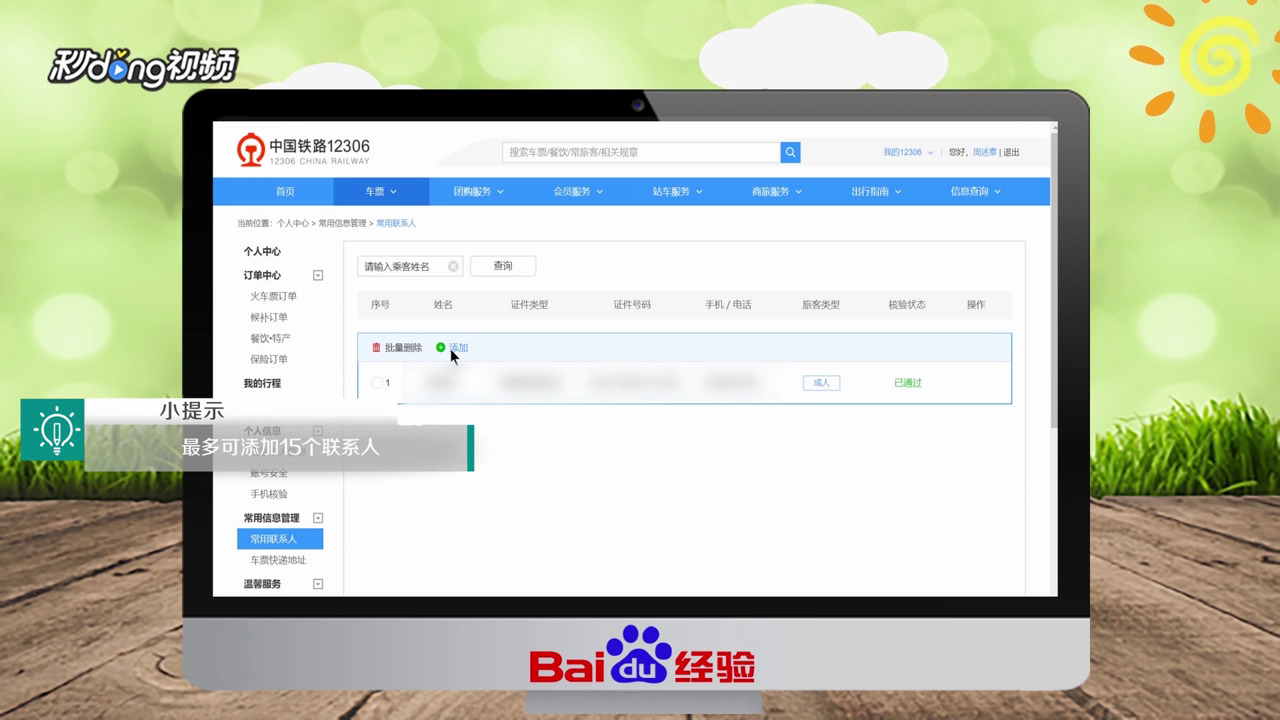Image resolution: width=1280 pixels, height=720 pixels.
Task: Collapse the 温馨服务 sidebar section
Action: point(318,584)
